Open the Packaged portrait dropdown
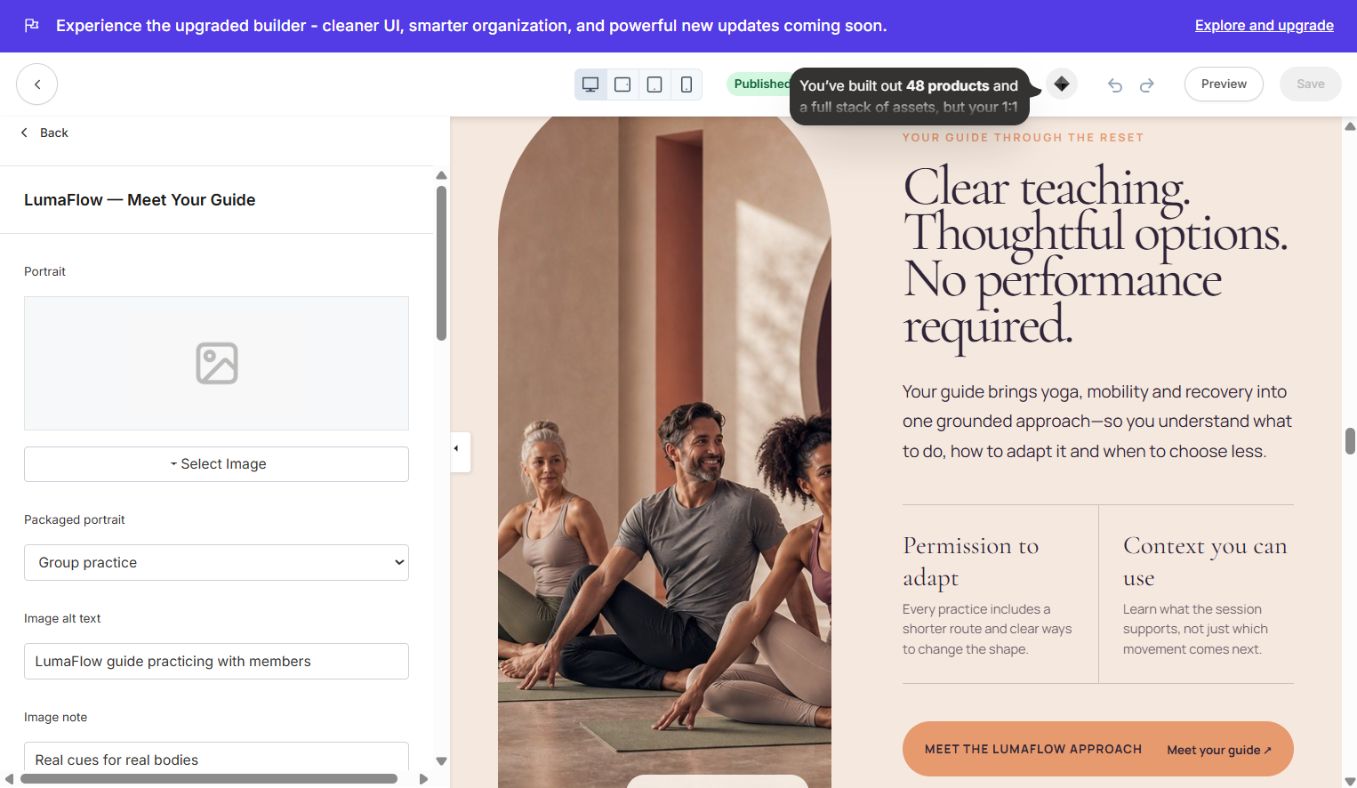The height and width of the screenshot is (788, 1357). pos(216,562)
